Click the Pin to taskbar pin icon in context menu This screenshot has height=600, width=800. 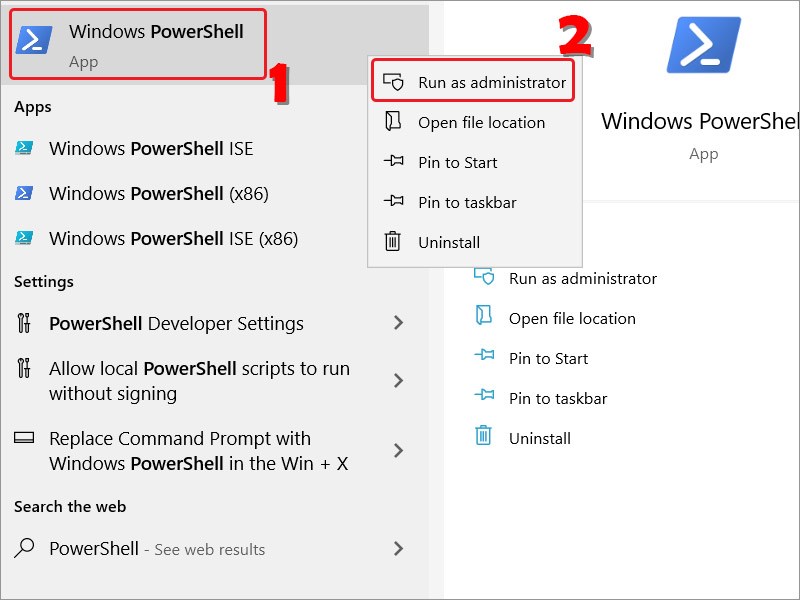[x=393, y=201]
